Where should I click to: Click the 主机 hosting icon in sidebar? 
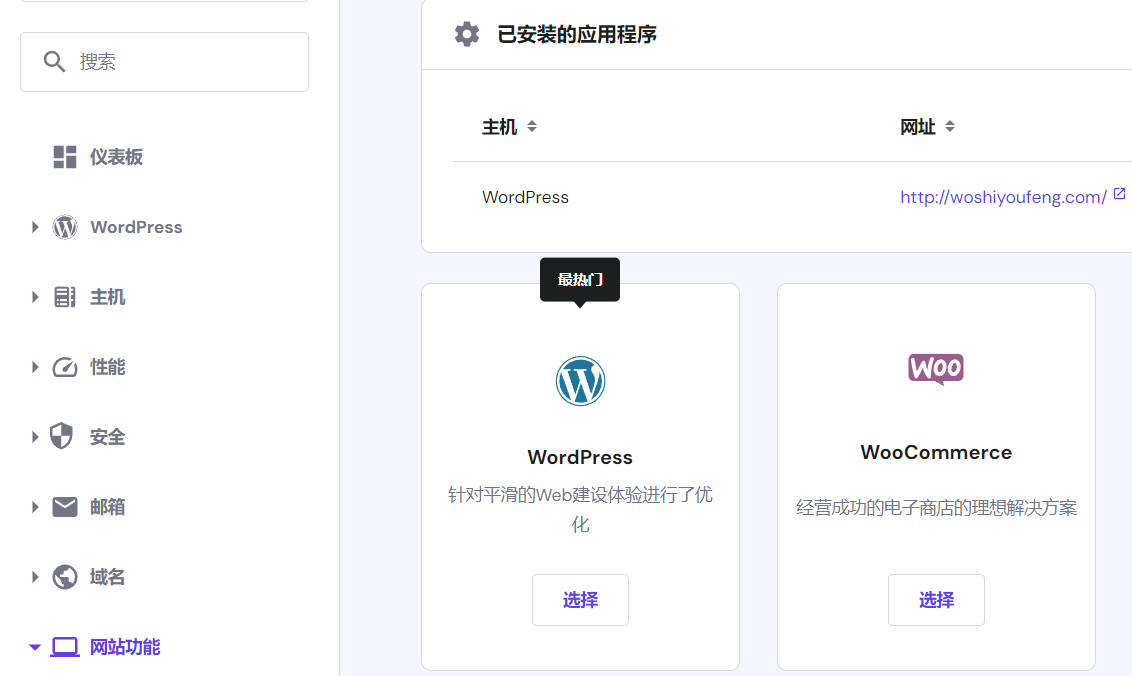[64, 297]
